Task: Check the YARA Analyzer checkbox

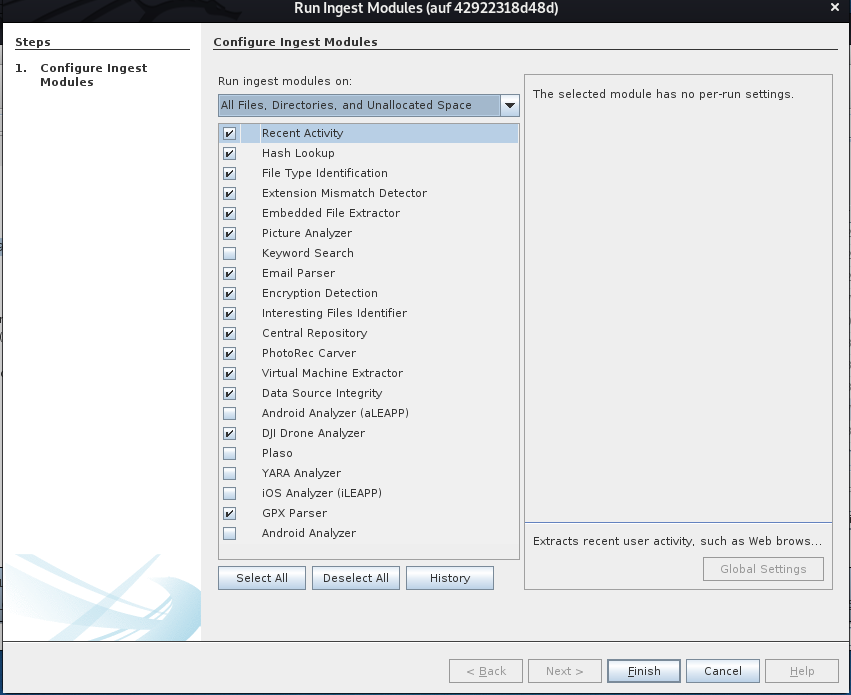Action: pos(230,473)
